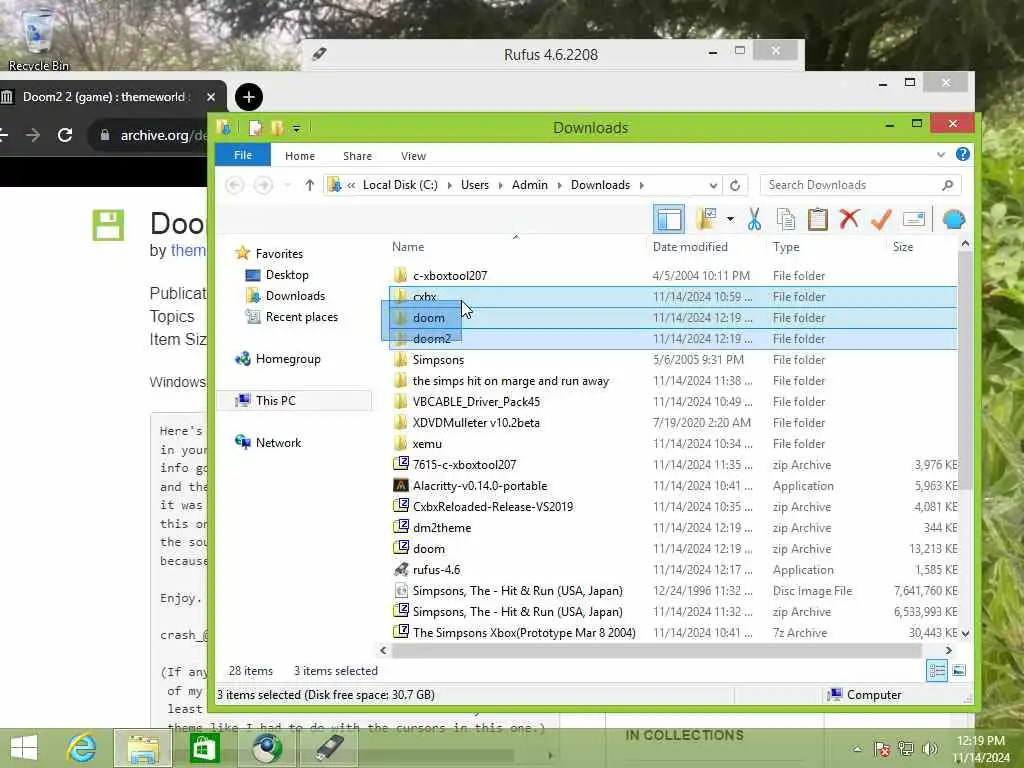Open the Customize Quick Access Toolbar dropdown
Image resolution: width=1024 pixels, height=768 pixels.
pos(296,129)
